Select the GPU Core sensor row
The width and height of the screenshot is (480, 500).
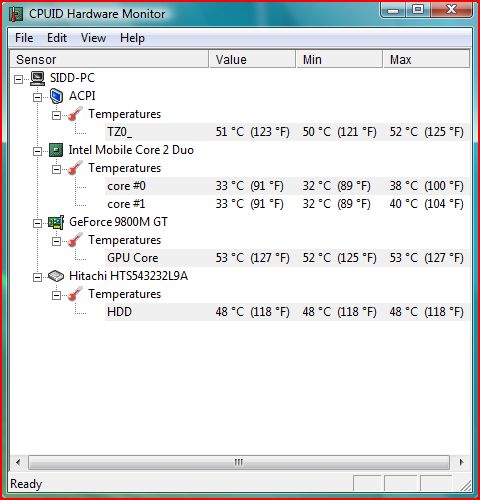287,258
